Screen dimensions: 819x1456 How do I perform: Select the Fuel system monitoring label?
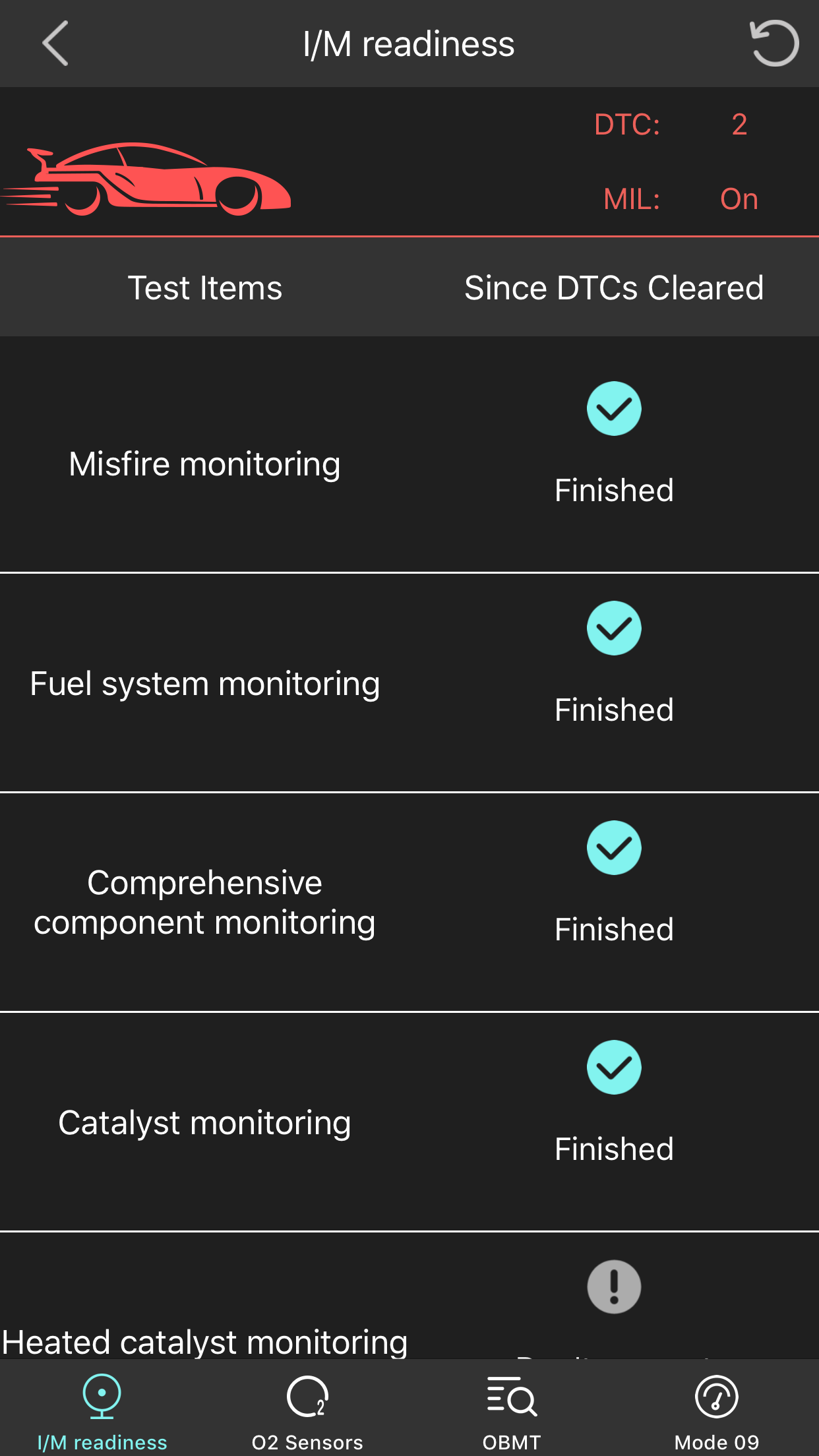(205, 684)
